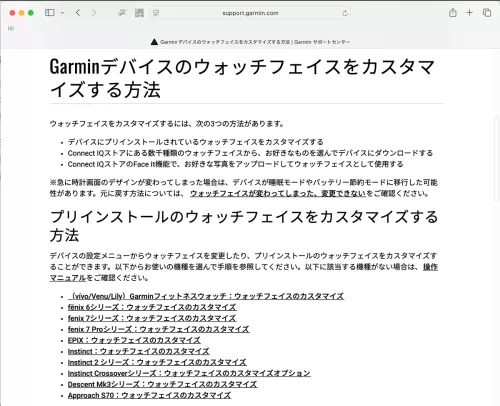Viewport: 500px width, 406px height.
Task: Click the favorites grid icon below the toolbar
Action: point(11,28)
